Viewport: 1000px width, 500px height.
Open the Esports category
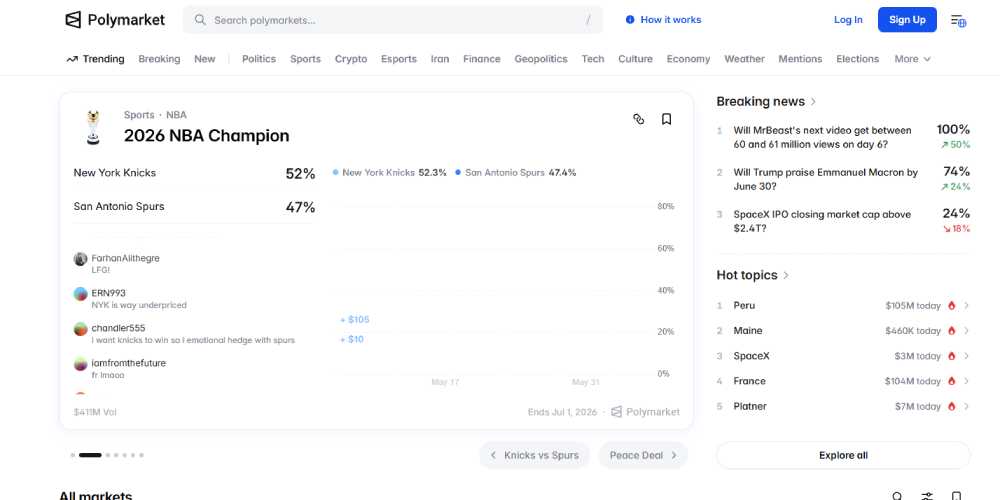click(x=399, y=59)
